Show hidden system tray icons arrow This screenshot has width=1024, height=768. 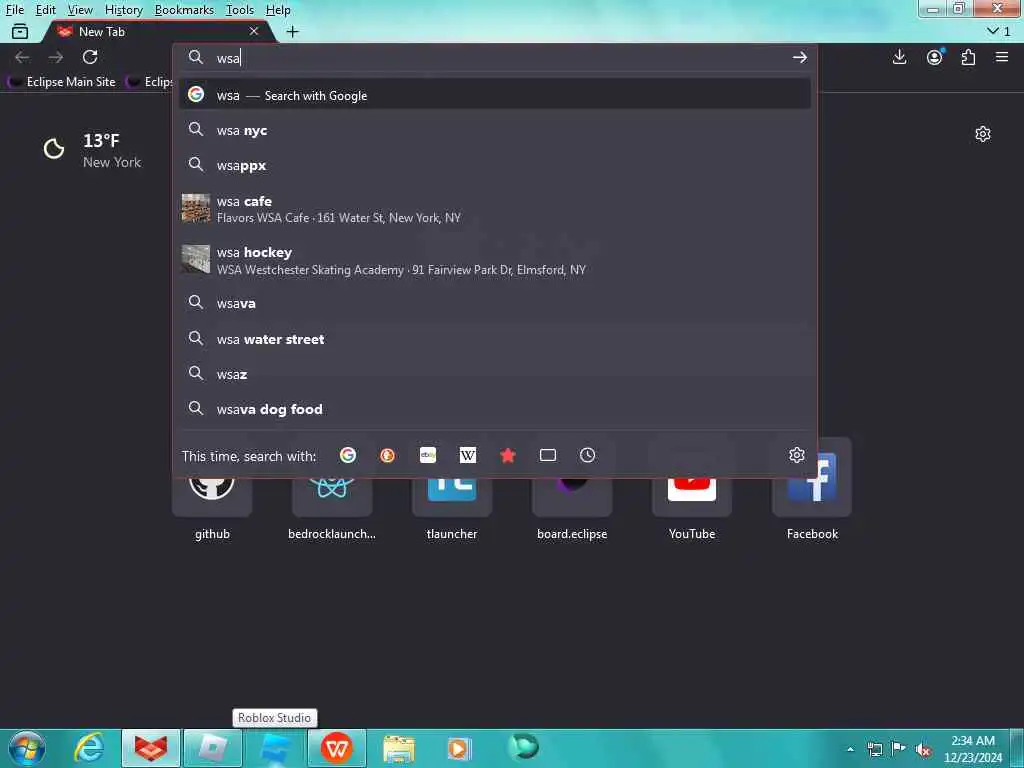850,749
